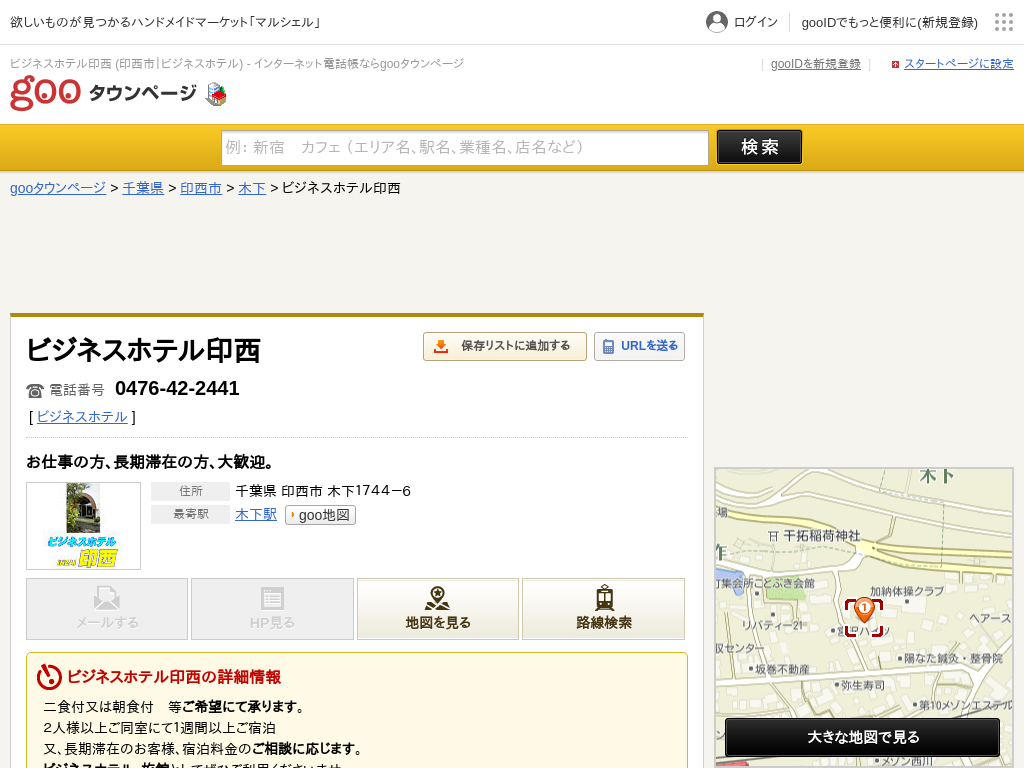Click the address 千葉県 印西市 木下1744−6
This screenshot has width=1024, height=768.
[323, 491]
